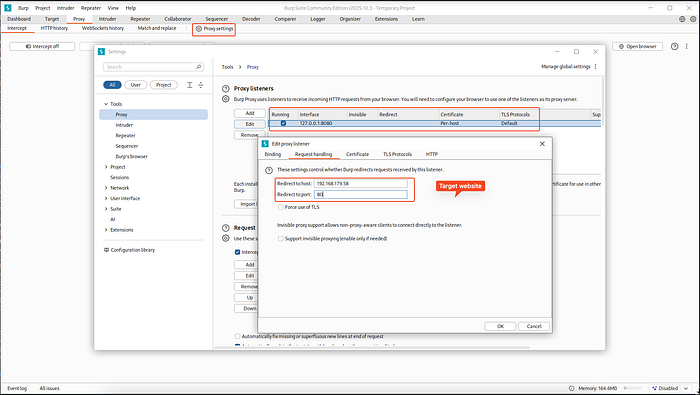
Task: Select Sessions in Settings tree
Action: 120,178
